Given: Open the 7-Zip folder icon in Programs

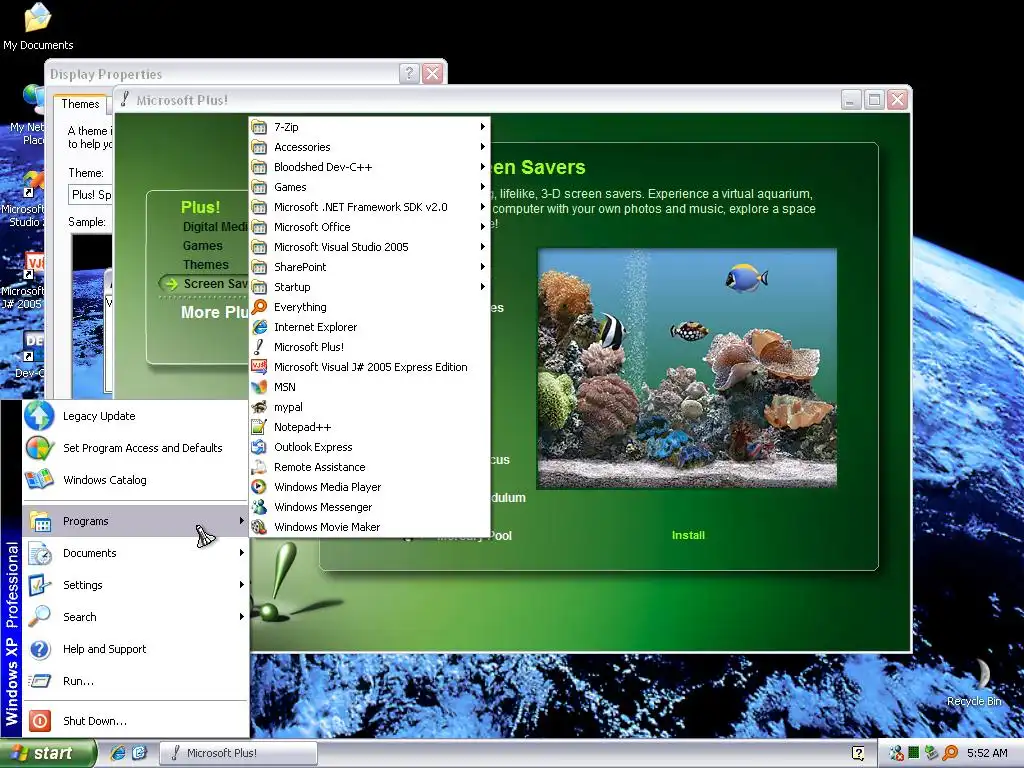Looking at the screenshot, I should 259,127.
